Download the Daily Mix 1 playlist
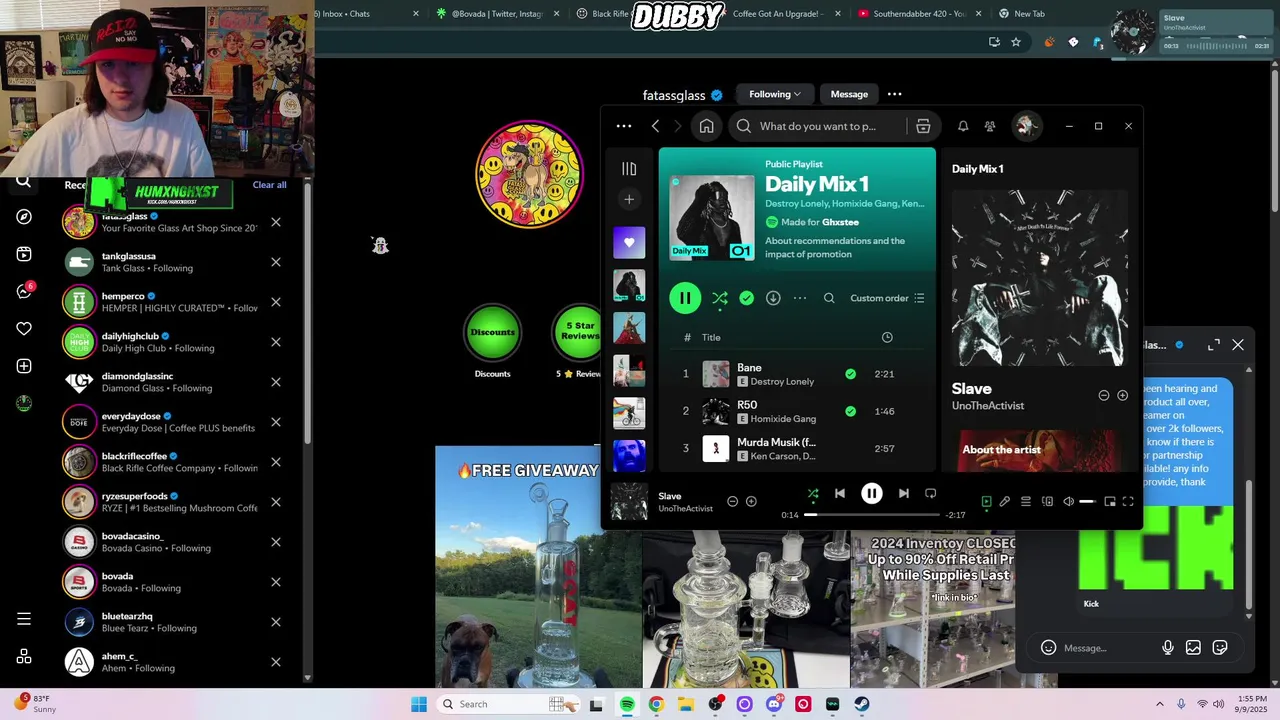1280x720 pixels. (x=773, y=298)
